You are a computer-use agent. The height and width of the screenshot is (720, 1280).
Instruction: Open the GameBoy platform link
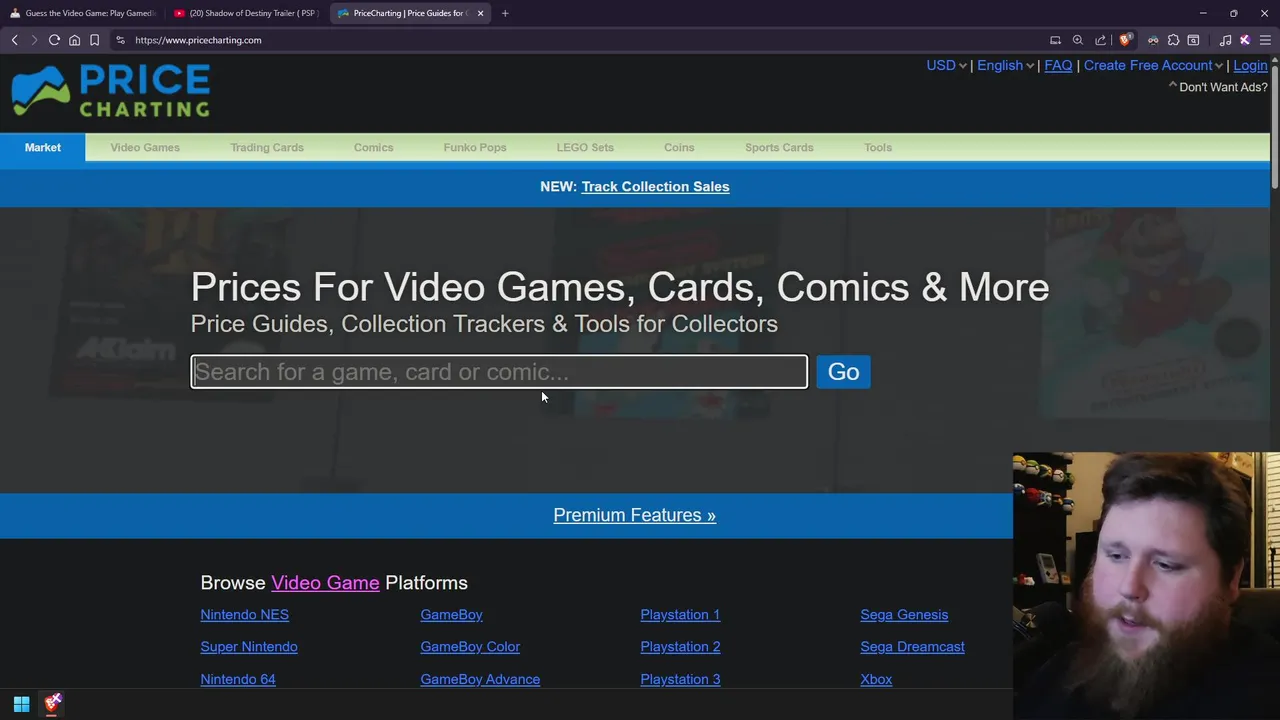[x=451, y=615]
